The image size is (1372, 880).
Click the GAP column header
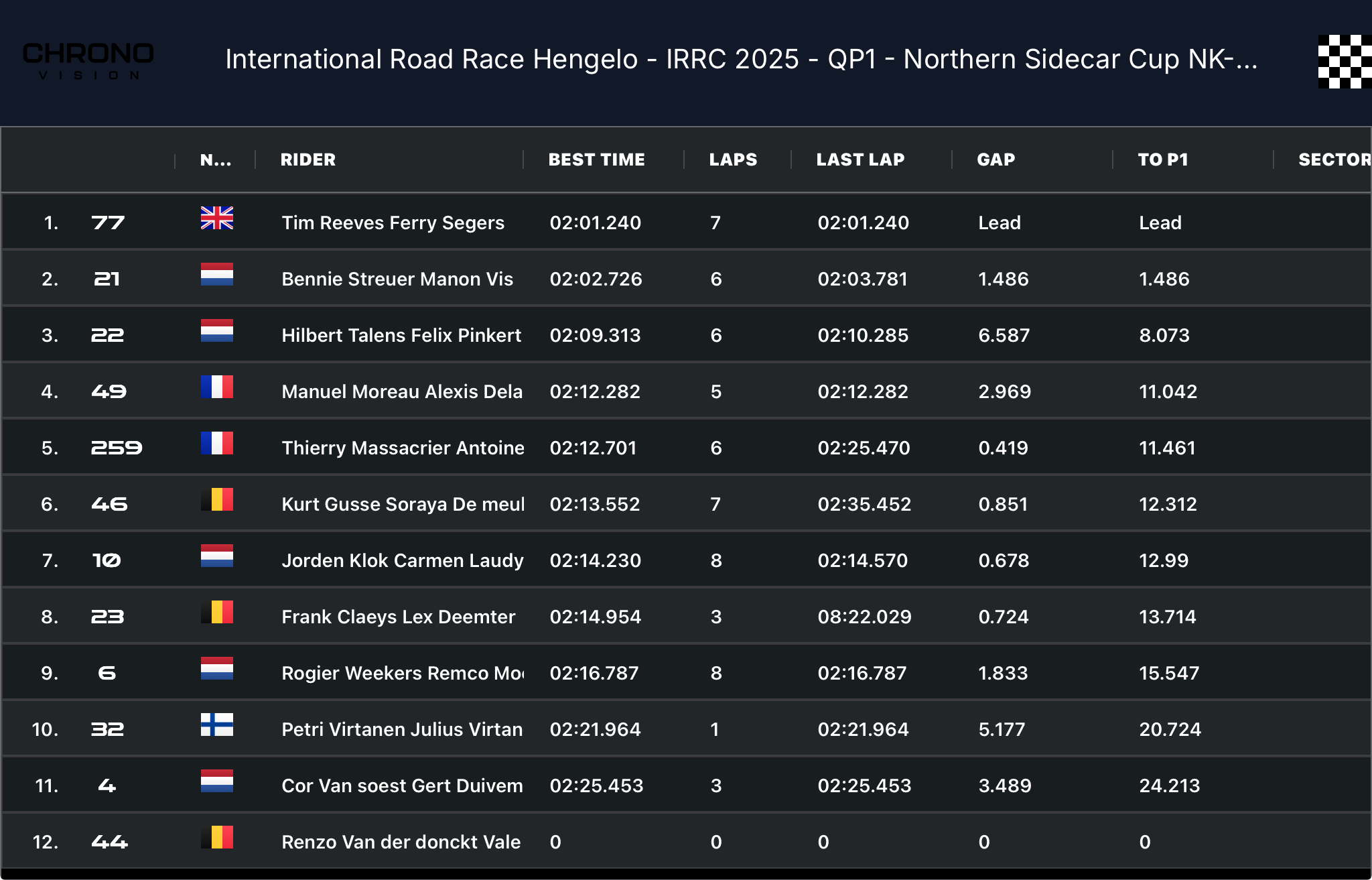point(996,160)
